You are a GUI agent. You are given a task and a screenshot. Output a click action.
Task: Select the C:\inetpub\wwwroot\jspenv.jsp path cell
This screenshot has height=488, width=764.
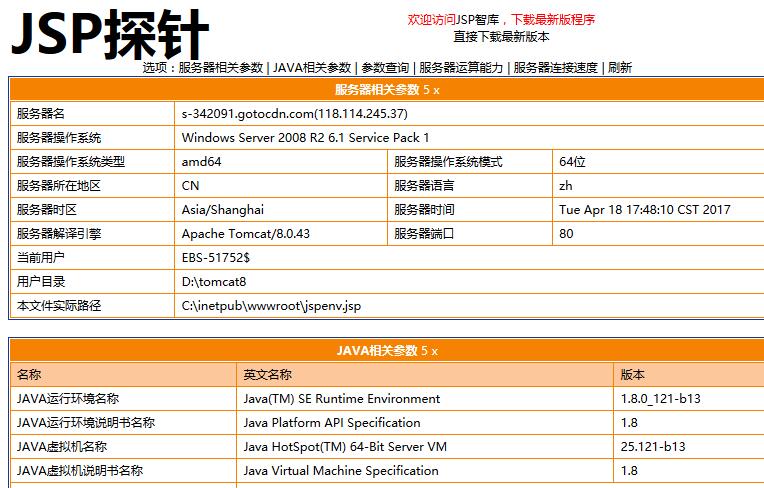(x=270, y=305)
